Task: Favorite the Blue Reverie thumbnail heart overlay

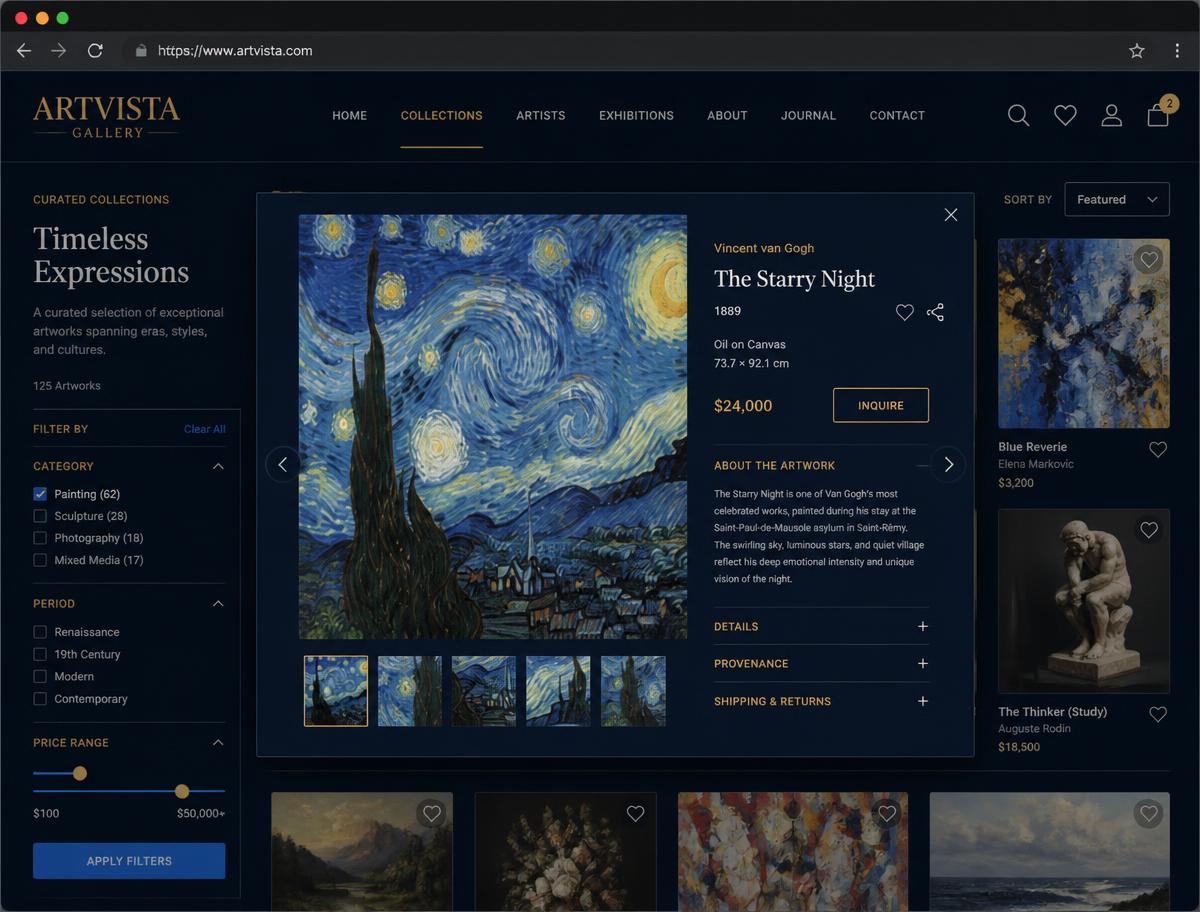Action: tap(1149, 260)
